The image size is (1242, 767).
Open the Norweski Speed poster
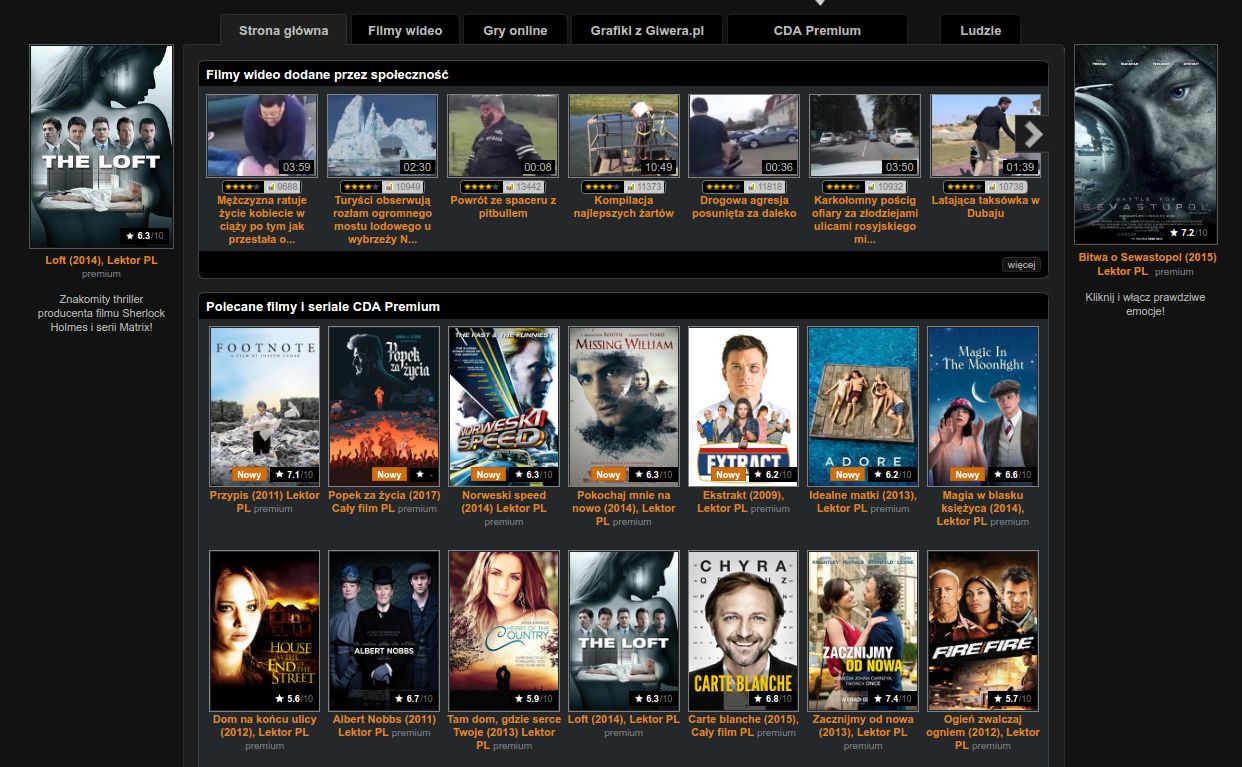(504, 406)
